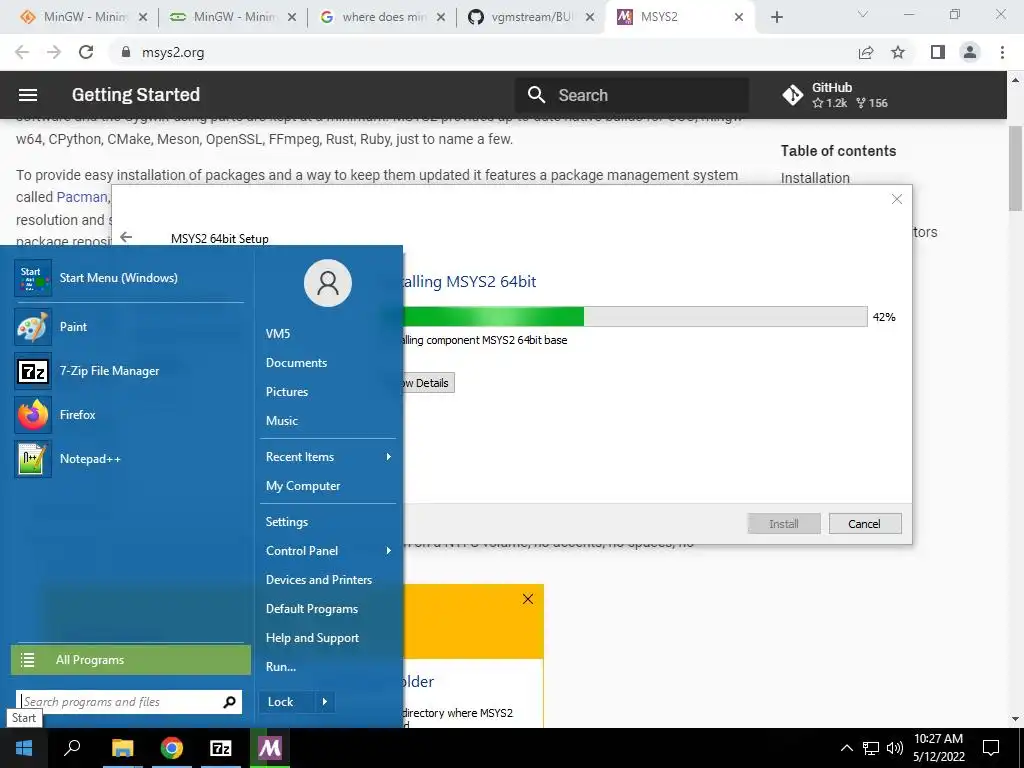Viewport: 1024px width, 768px height.
Task: Open lock options arrow
Action: pyautogui.click(x=325, y=702)
